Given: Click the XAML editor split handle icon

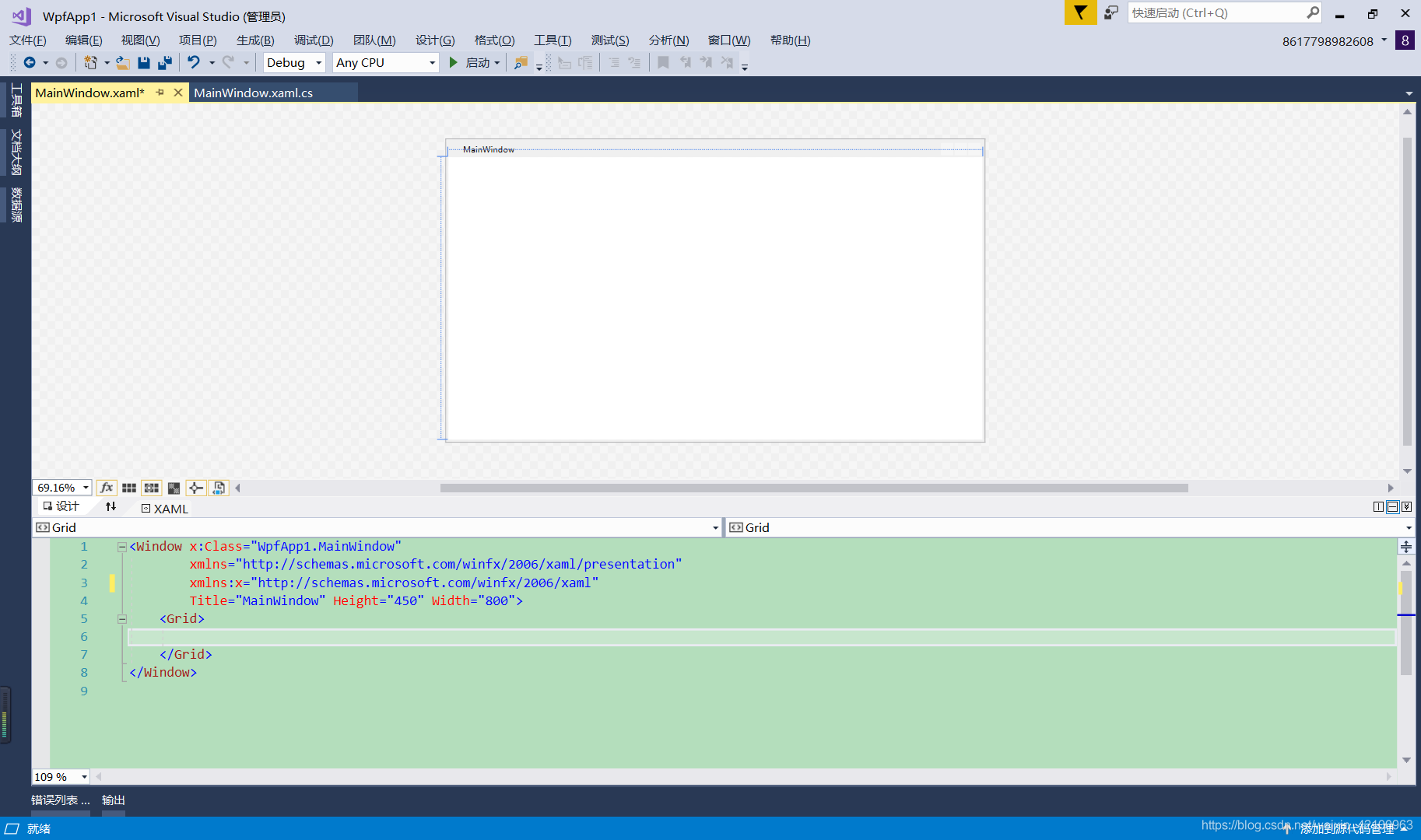Looking at the screenshot, I should (1406, 547).
